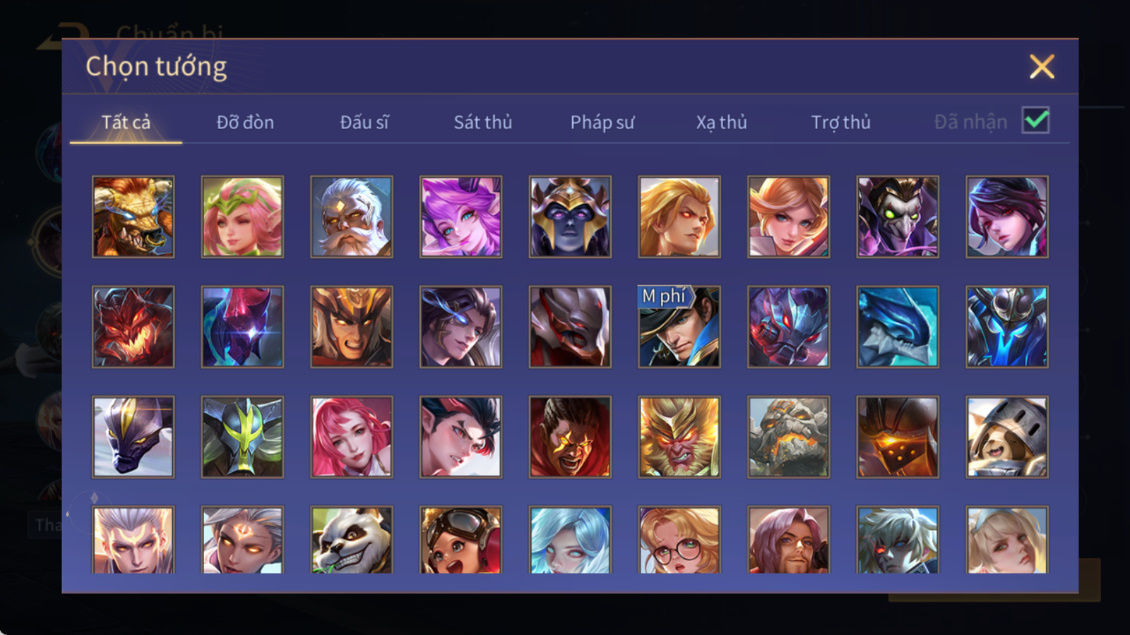Viewport: 1130px width, 635px height.
Task: Choose the girl with round glasses
Action: [679, 540]
